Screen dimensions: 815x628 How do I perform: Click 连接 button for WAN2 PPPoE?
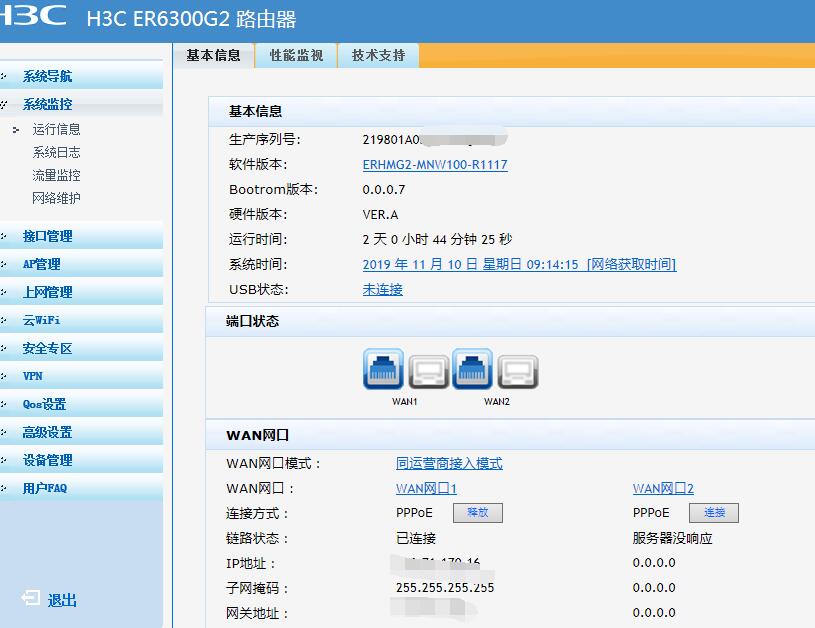pos(714,513)
